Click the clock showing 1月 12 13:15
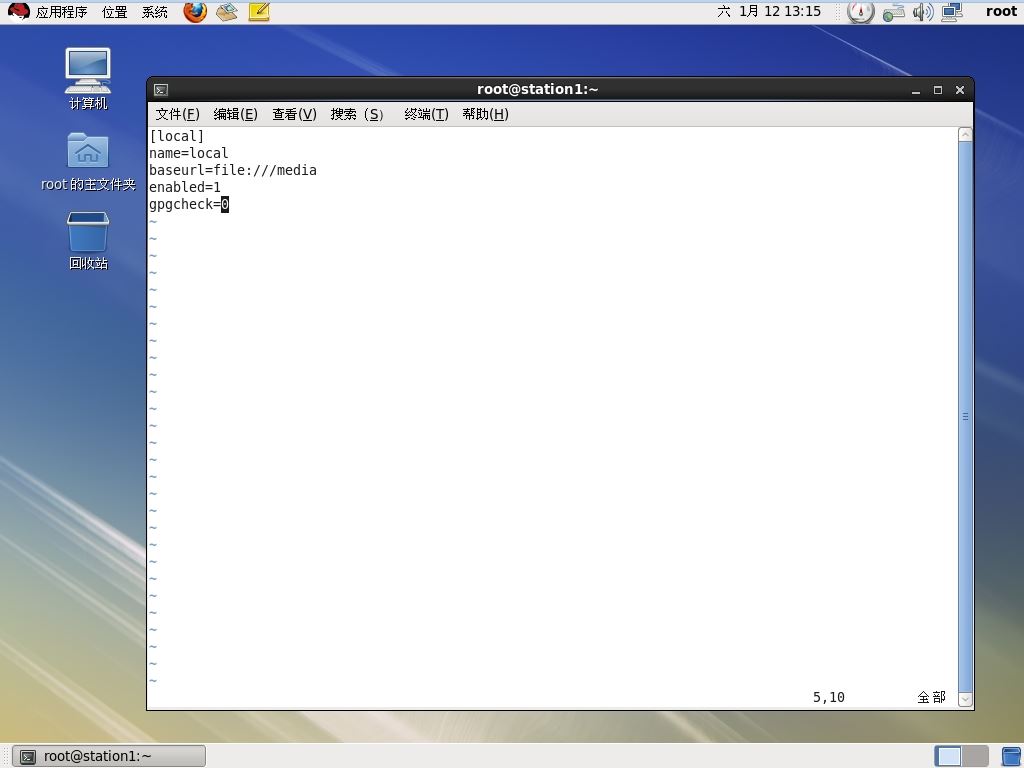This screenshot has height=768, width=1024. pos(769,11)
